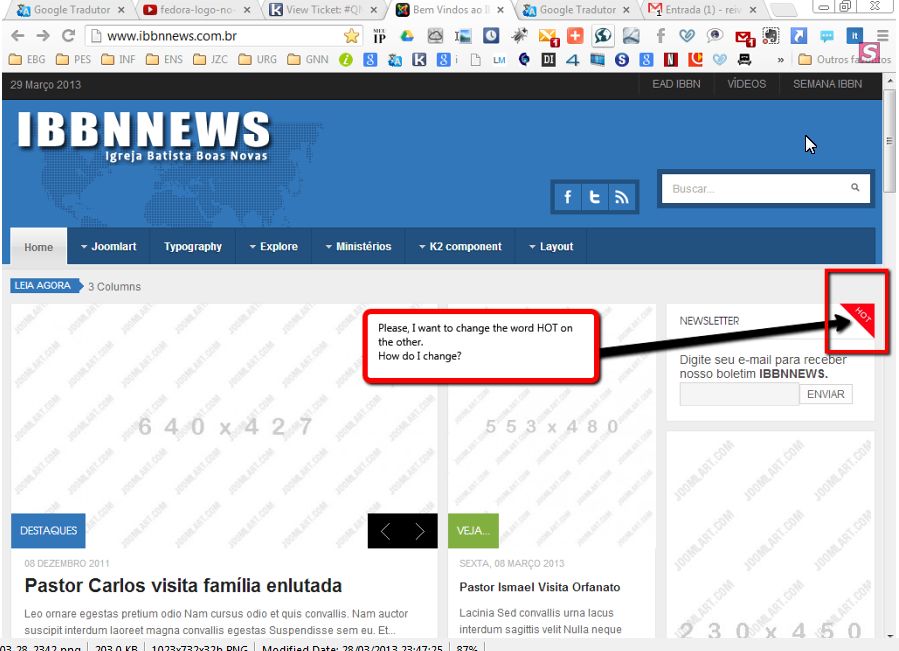
Task: Open the SEMANA IBBN top link
Action: tap(827, 84)
